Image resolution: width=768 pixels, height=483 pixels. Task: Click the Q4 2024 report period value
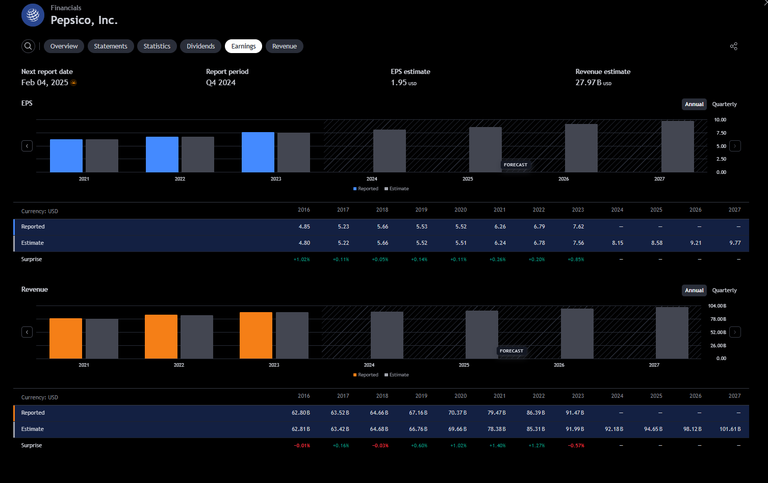pyautogui.click(x=220, y=83)
